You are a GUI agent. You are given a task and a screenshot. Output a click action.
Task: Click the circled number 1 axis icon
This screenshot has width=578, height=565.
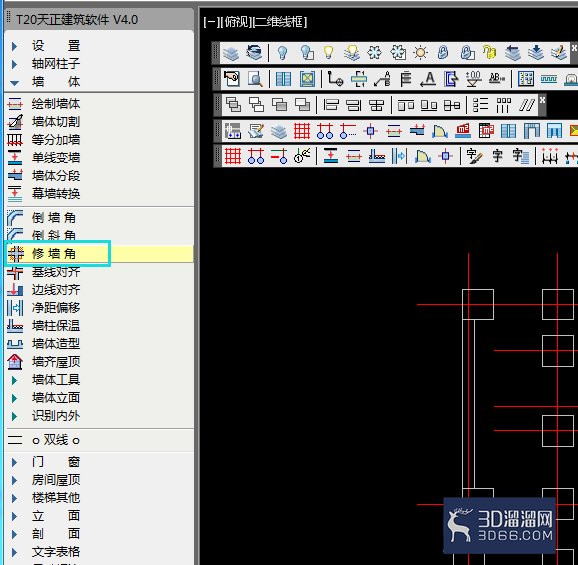click(302, 156)
